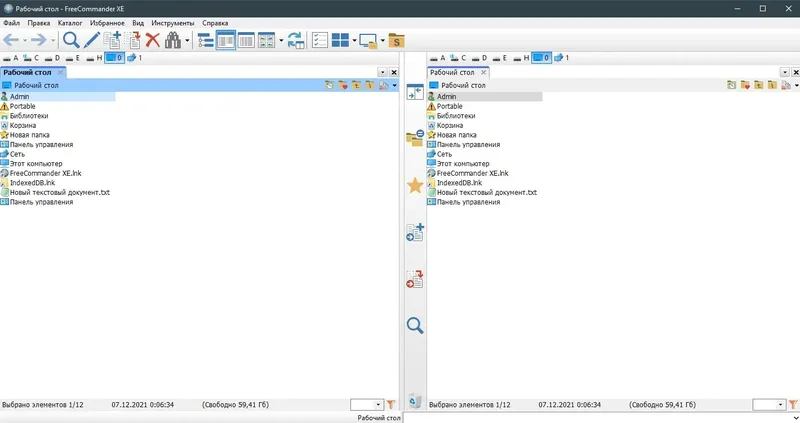The image size is (800, 423).
Task: Open the Правка menu
Action: click(39, 23)
